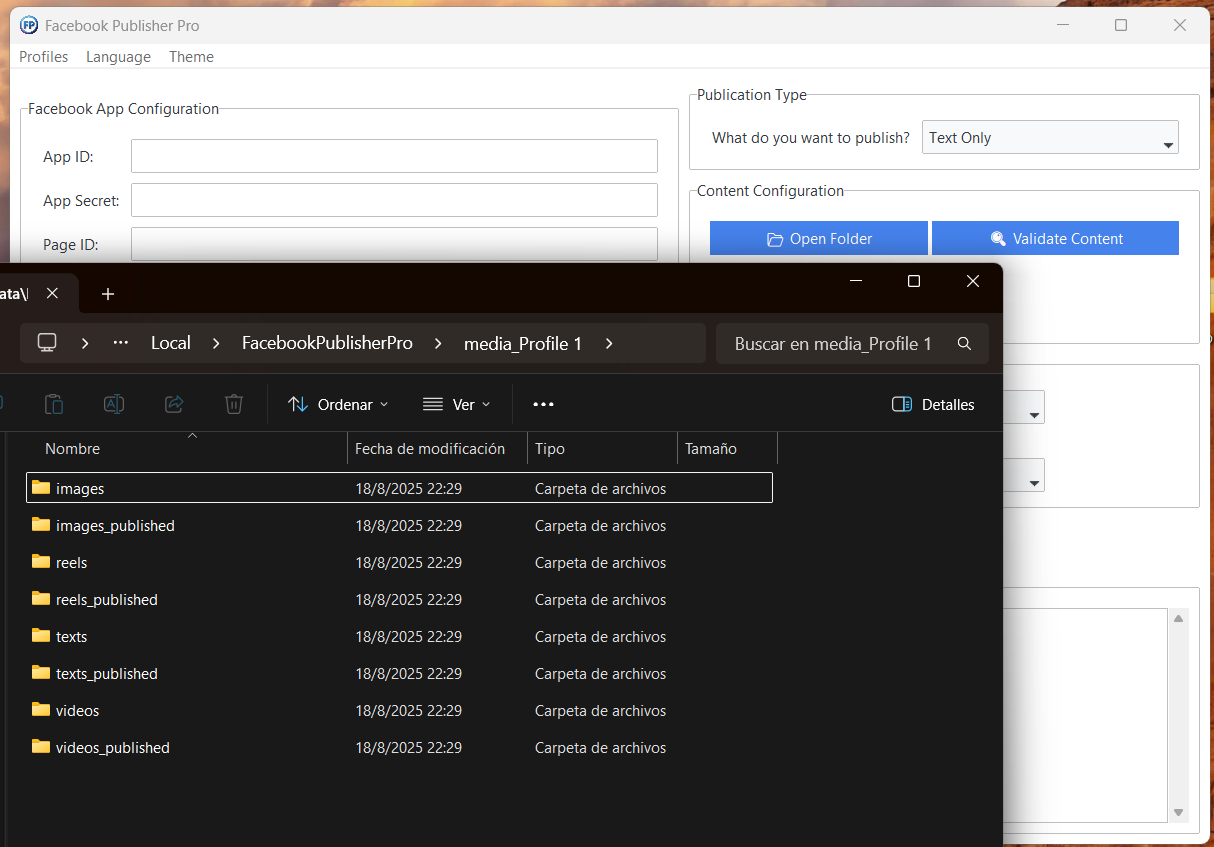The height and width of the screenshot is (847, 1214).
Task: Open the Ordenar sort dropdown
Action: coord(338,404)
